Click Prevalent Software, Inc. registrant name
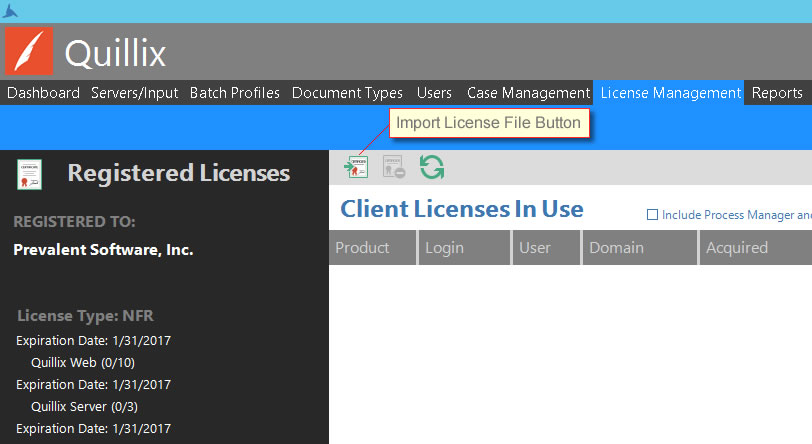 (x=103, y=250)
